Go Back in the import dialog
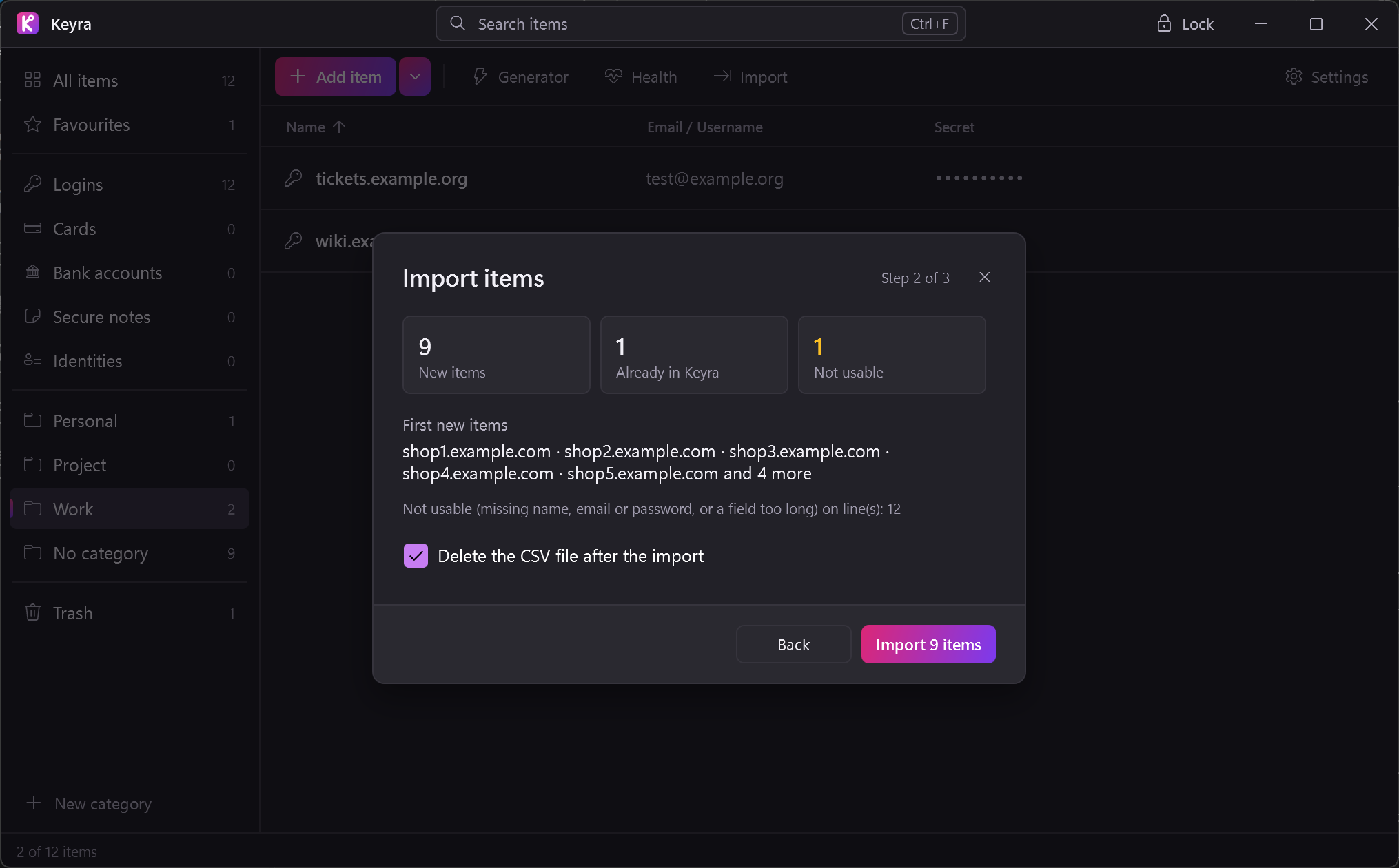The image size is (1399, 868). coord(793,645)
